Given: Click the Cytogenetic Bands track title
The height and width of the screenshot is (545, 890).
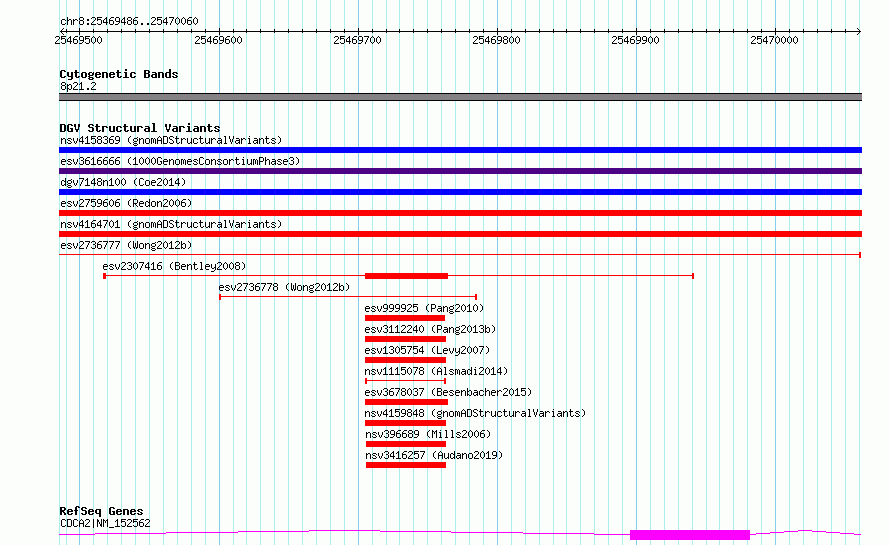Looking at the screenshot, I should (x=119, y=74).
